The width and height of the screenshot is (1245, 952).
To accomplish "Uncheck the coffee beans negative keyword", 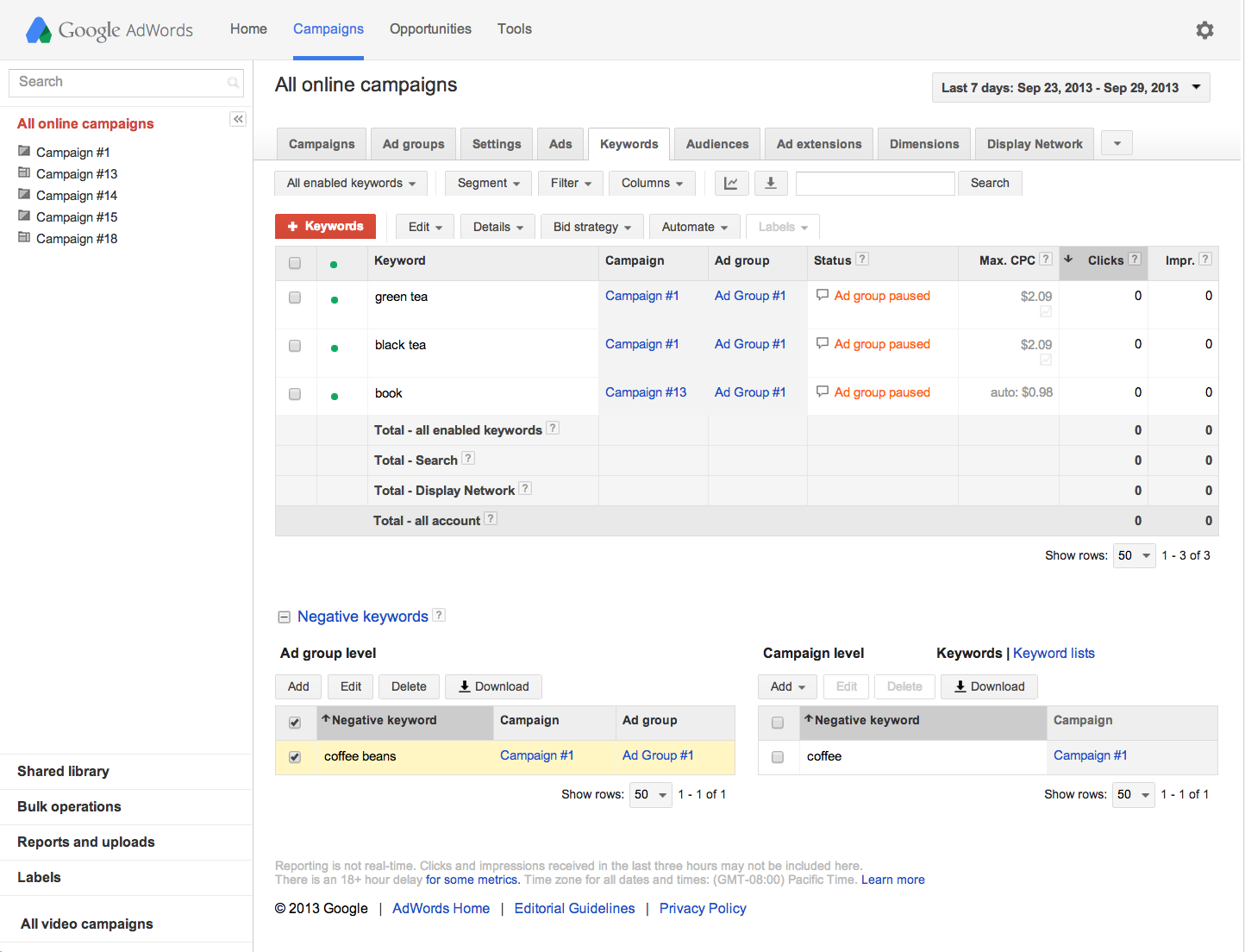I will 295,757.
